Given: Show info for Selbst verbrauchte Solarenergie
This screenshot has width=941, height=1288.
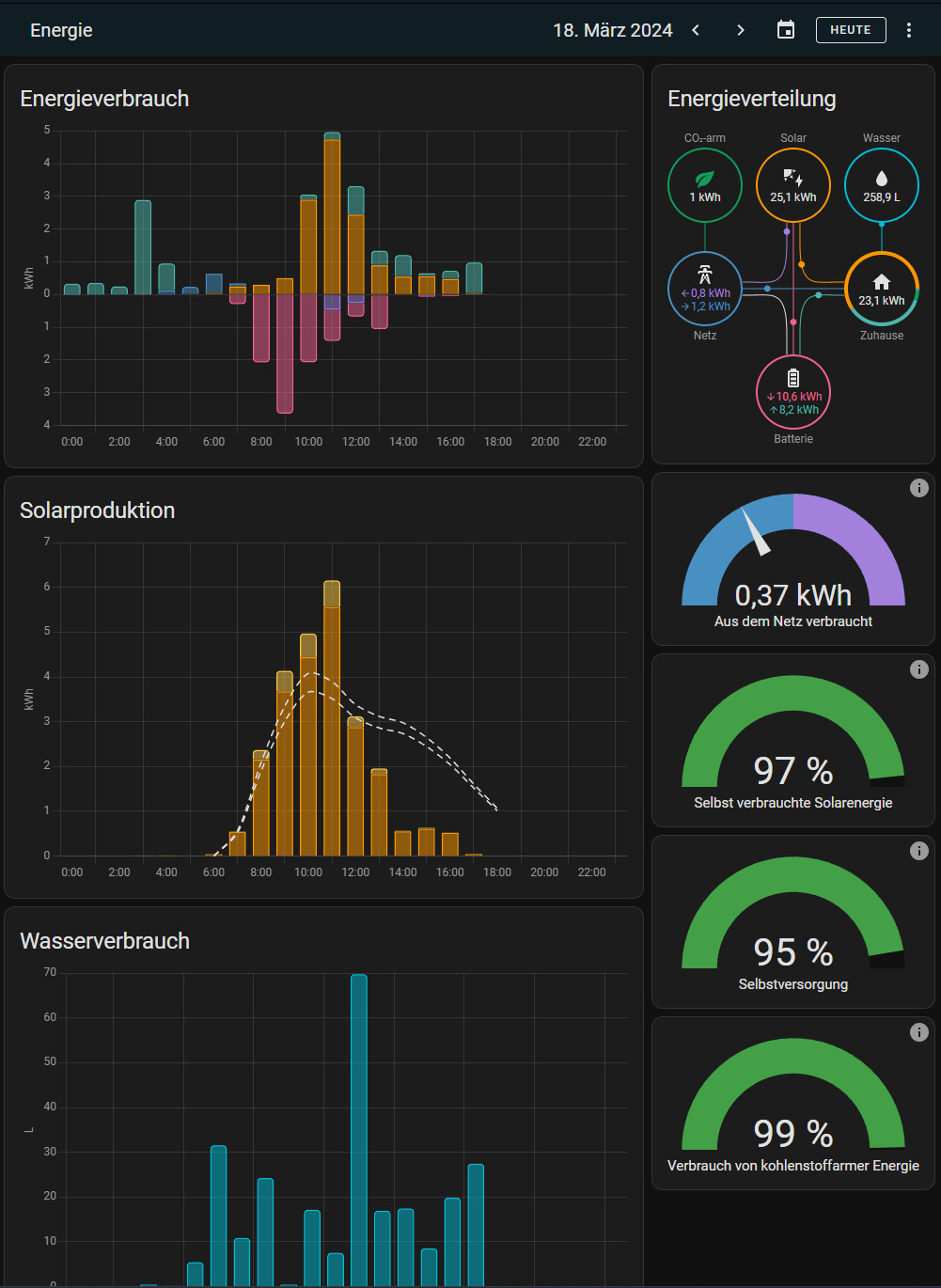Looking at the screenshot, I should coord(919,669).
